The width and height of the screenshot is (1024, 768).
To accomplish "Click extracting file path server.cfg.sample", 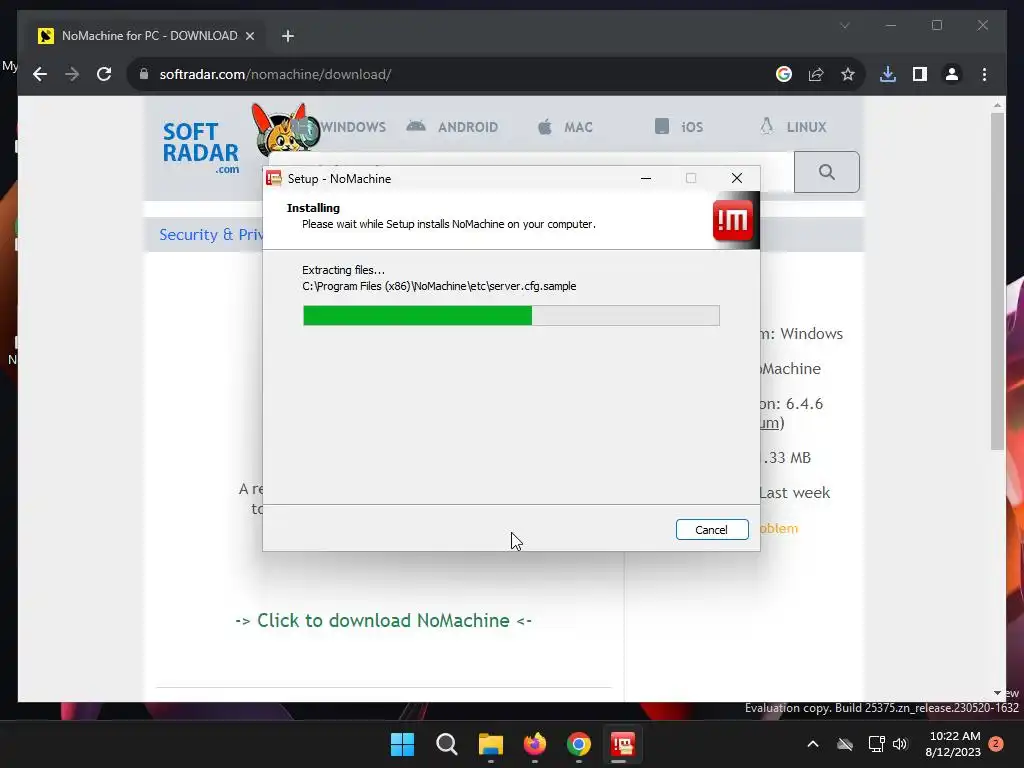I will [x=439, y=286].
